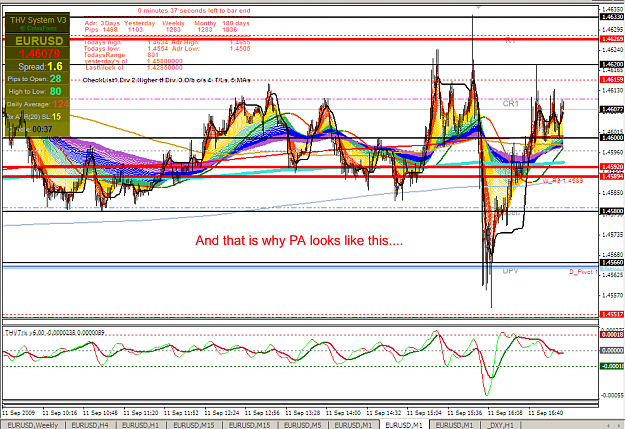The image size is (625, 429).
Task: Click the red 1.45517 price axis label
Action: point(612,315)
